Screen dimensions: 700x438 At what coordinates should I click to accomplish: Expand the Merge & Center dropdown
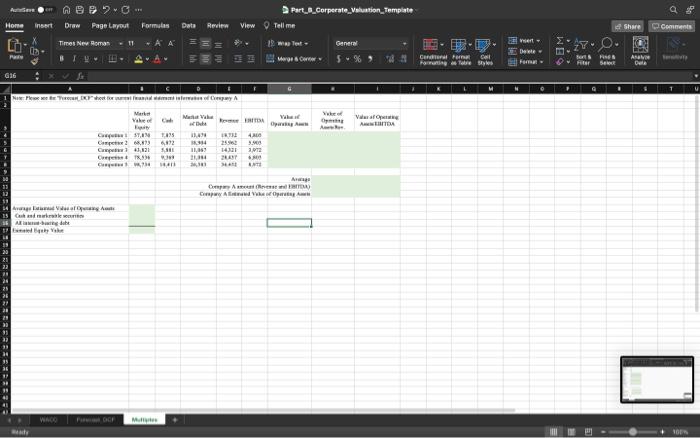pyautogui.click(x=320, y=59)
